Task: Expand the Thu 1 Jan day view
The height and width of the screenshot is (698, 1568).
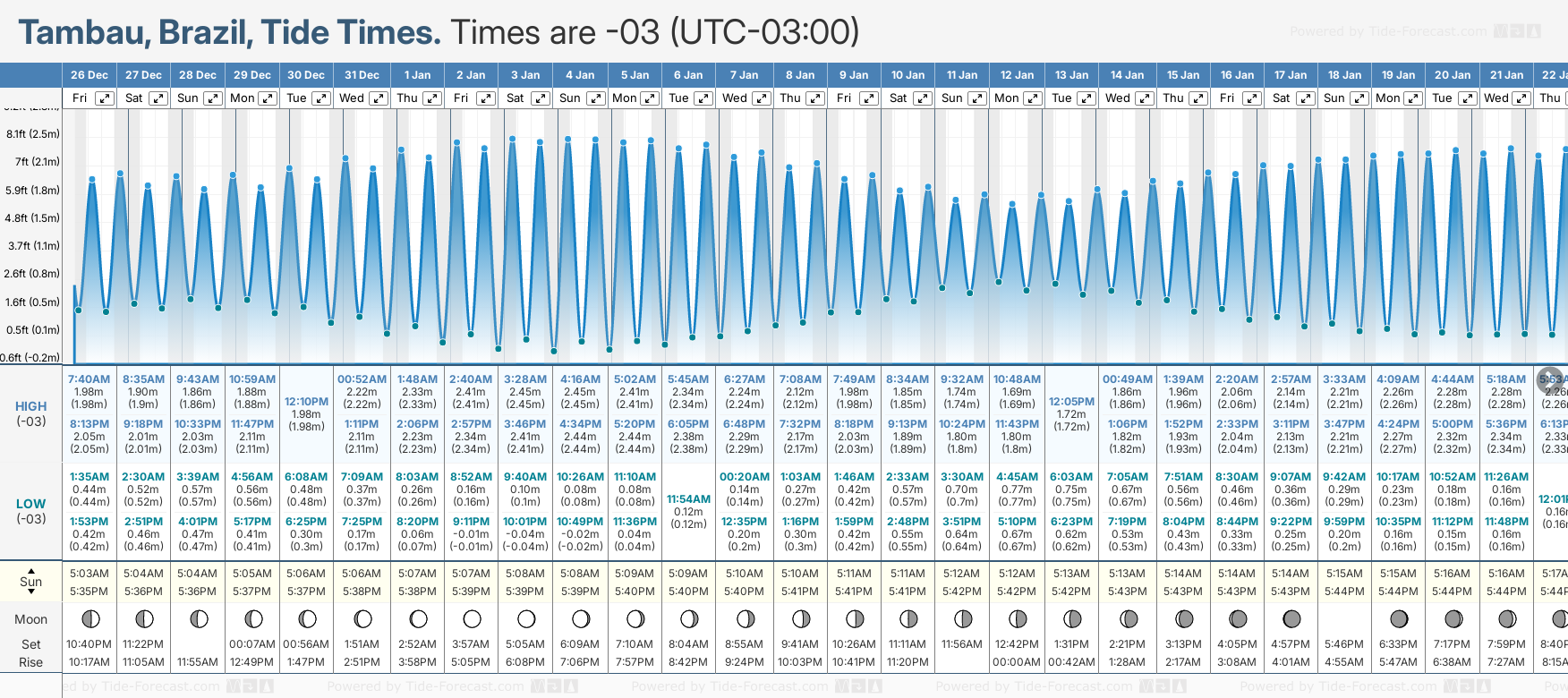Action: click(x=432, y=98)
